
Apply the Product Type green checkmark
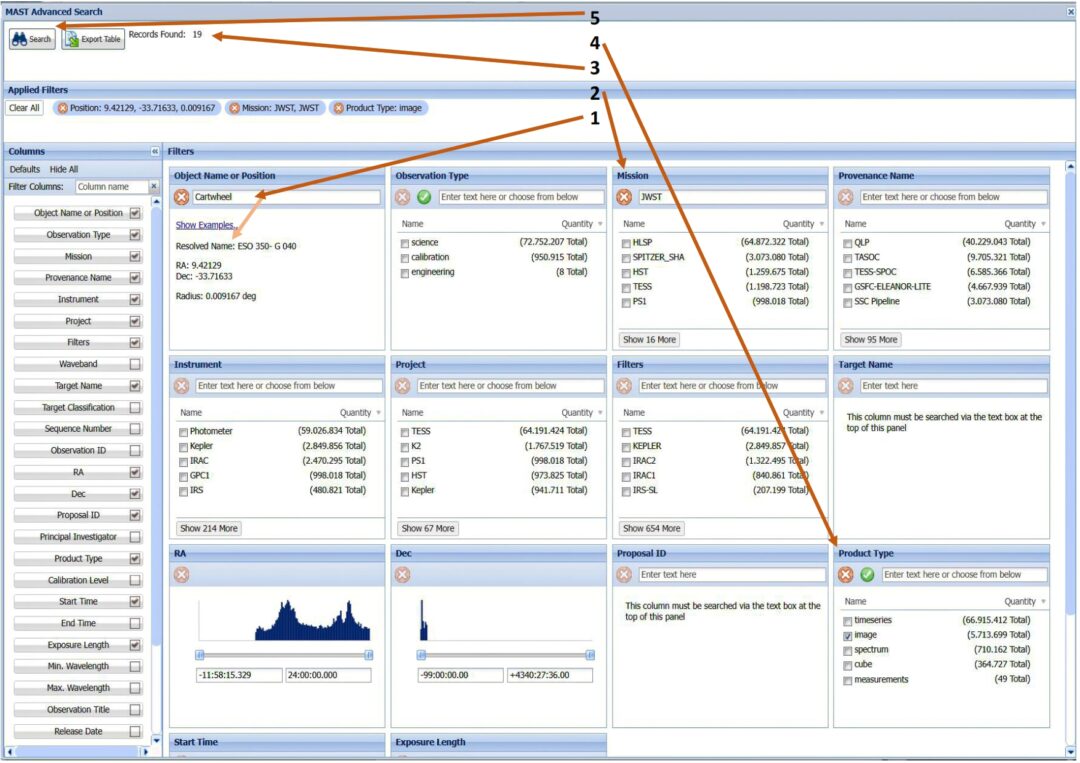click(x=867, y=575)
